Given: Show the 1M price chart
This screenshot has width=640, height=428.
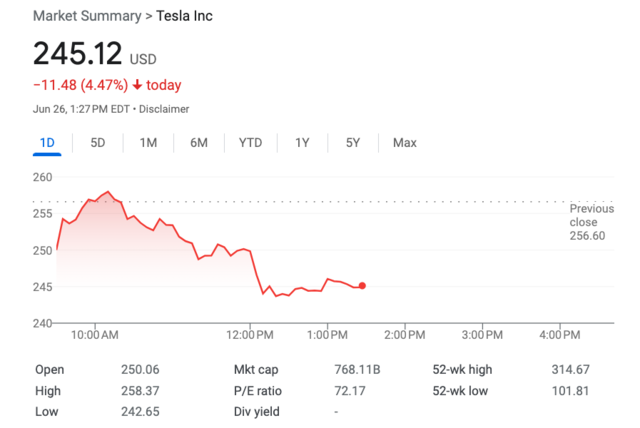Looking at the screenshot, I should click(148, 142).
